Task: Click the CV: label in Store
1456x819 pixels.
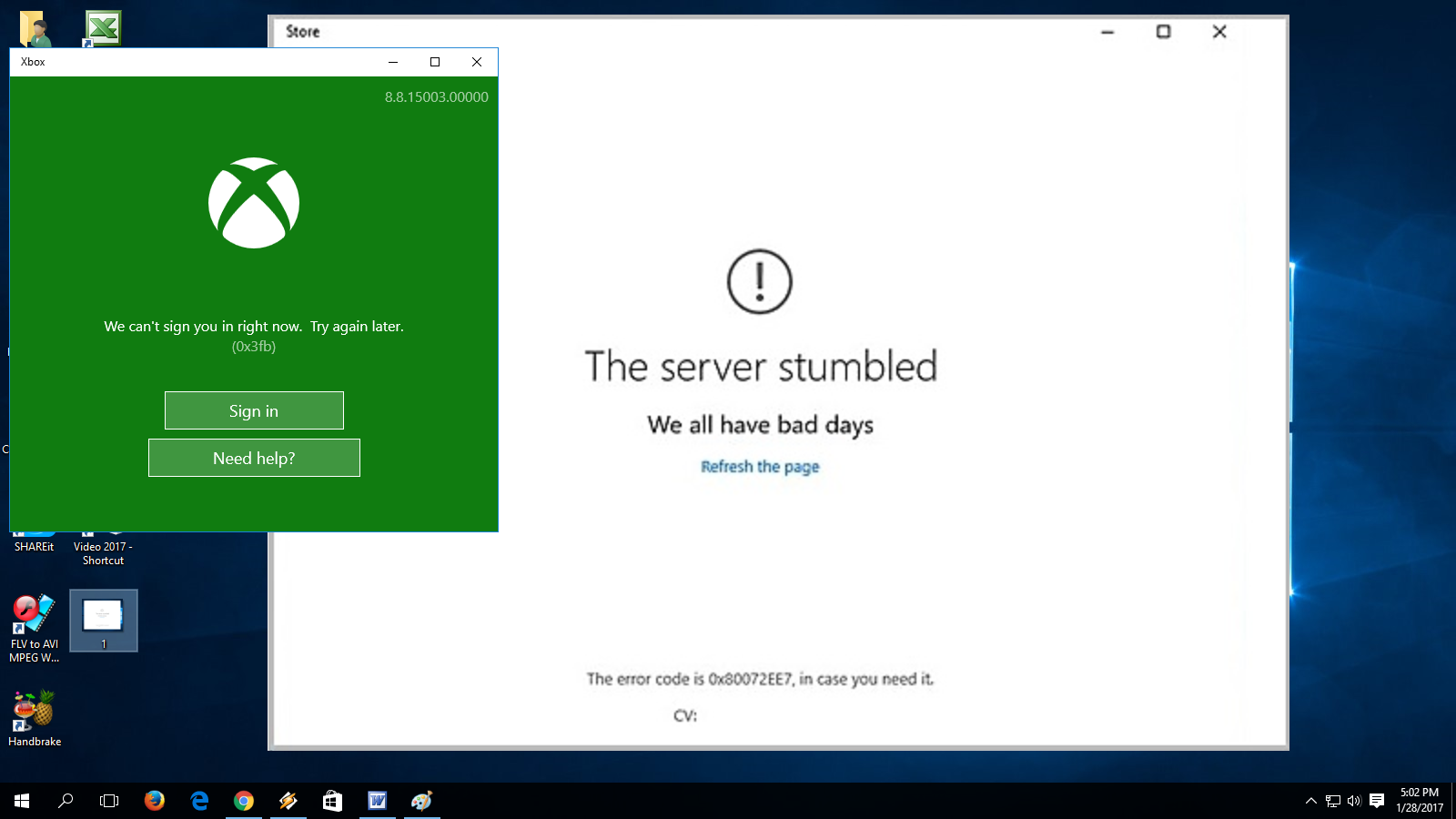Action: click(x=685, y=716)
